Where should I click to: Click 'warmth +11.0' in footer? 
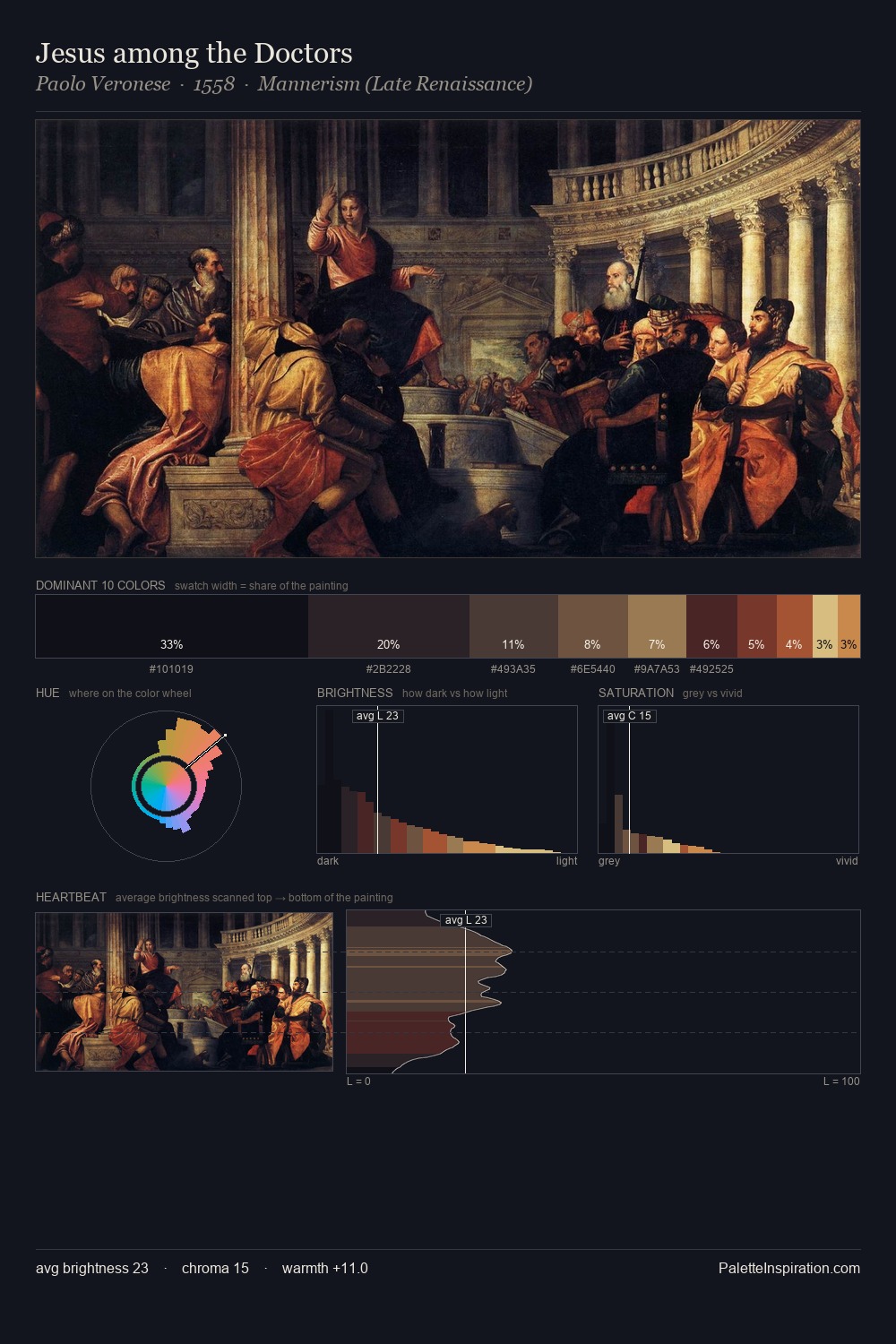coord(325,1268)
